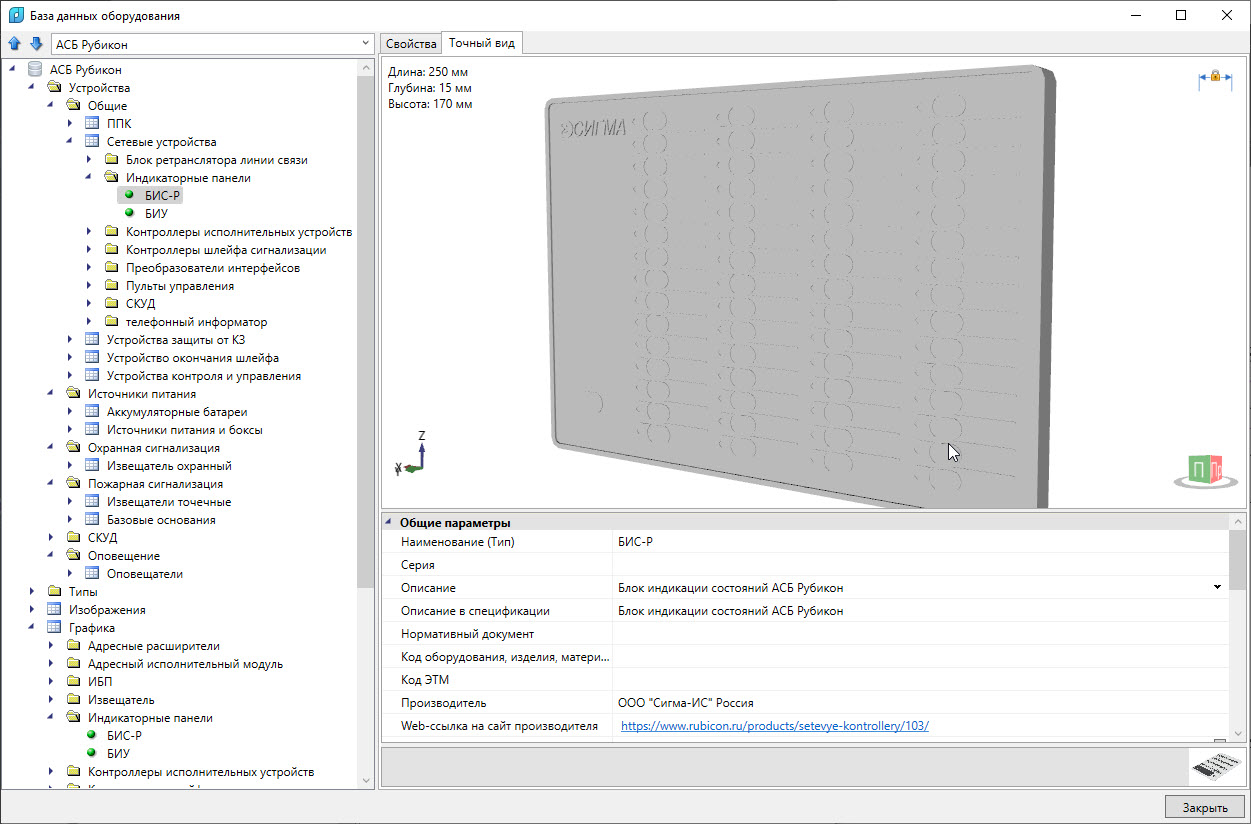
Task: Switch to the Свойства tab
Action: tap(411, 43)
